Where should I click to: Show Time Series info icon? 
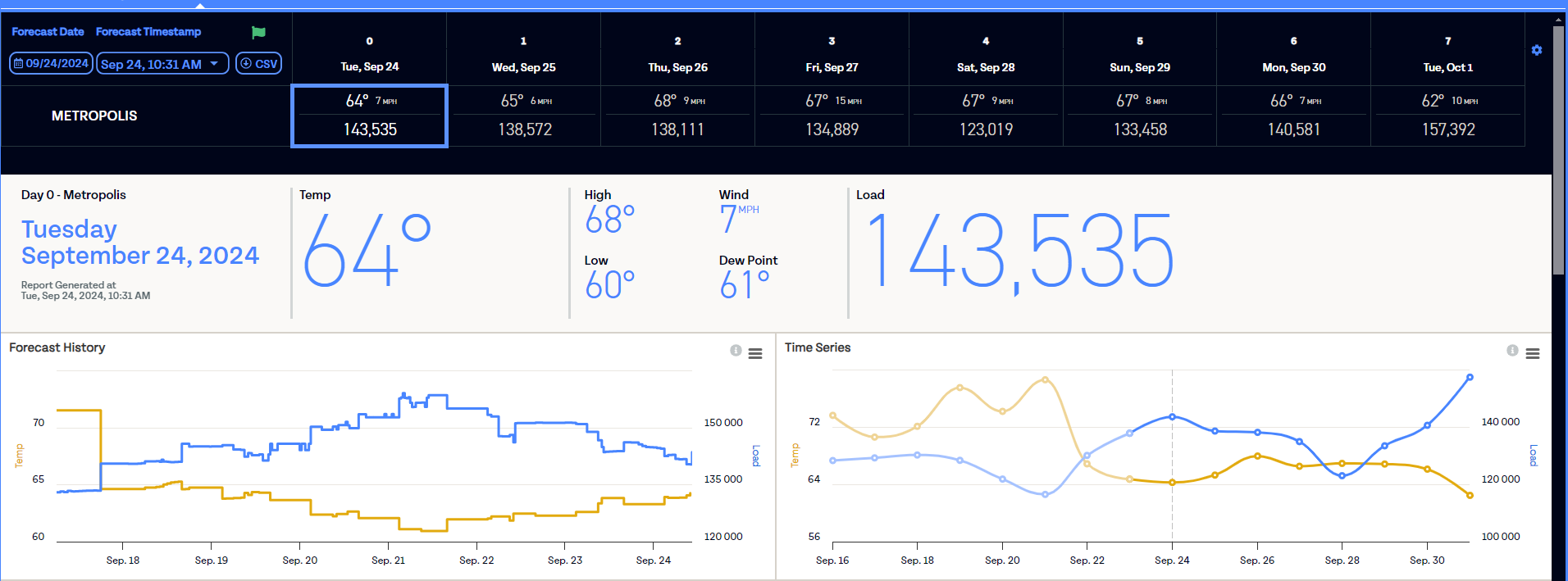pos(1512,351)
